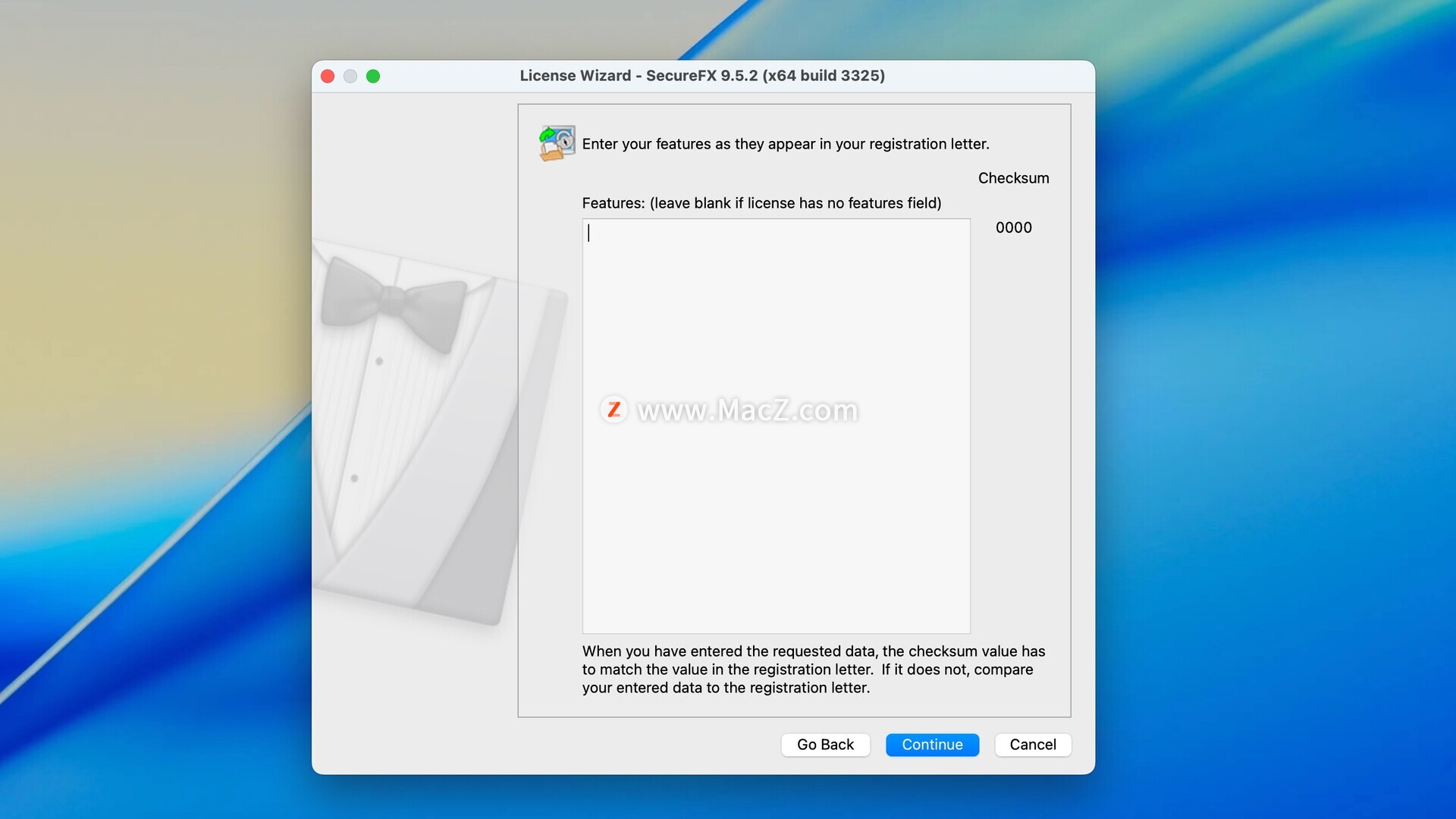The width and height of the screenshot is (1456, 819).
Task: Click the 'Enter your features' instruction text
Action: tap(786, 144)
